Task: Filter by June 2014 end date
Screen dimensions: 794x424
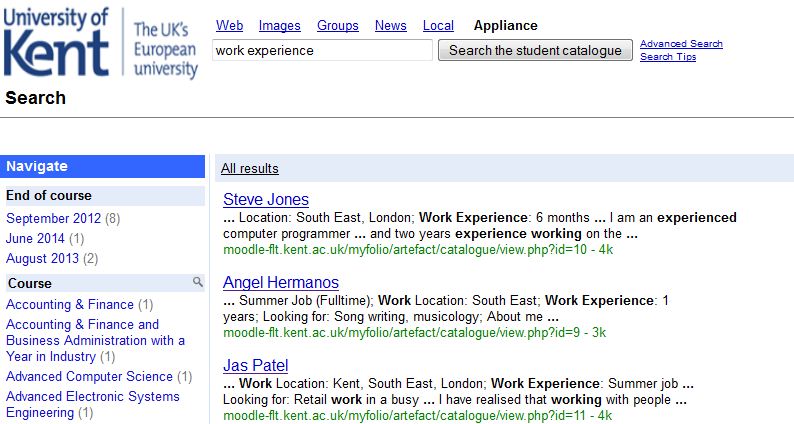Action: (35, 238)
